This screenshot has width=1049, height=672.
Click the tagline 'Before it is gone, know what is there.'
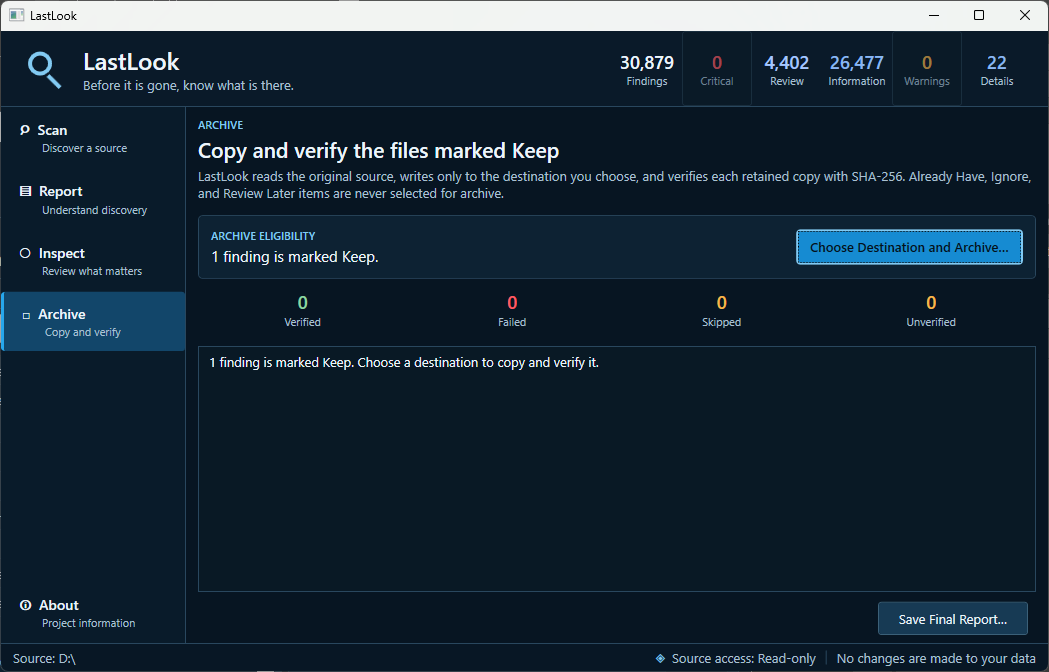[188, 86]
